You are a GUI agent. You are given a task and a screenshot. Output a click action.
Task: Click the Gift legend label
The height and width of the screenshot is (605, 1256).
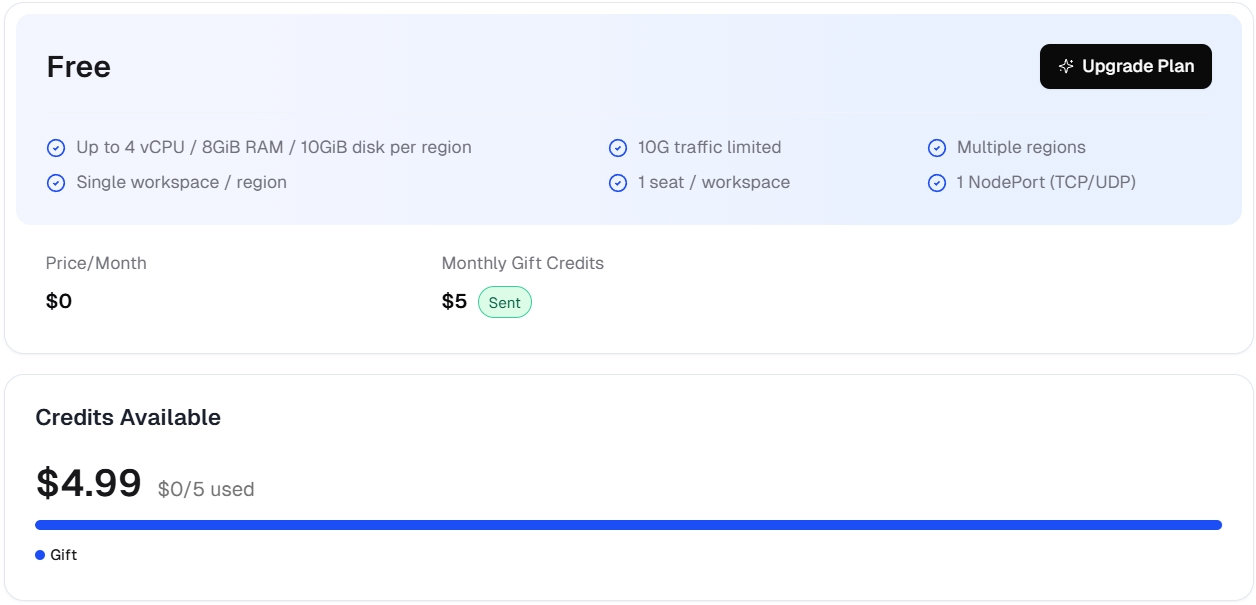(64, 555)
